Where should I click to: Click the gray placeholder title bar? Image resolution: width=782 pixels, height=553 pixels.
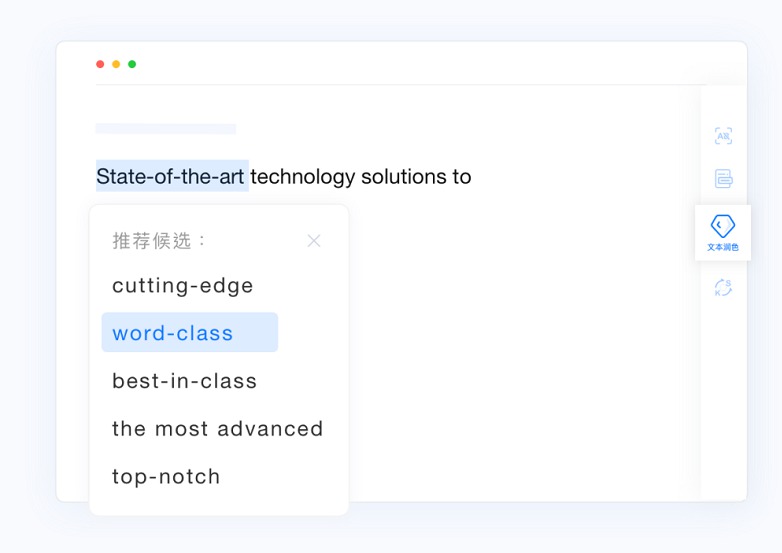(x=166, y=129)
